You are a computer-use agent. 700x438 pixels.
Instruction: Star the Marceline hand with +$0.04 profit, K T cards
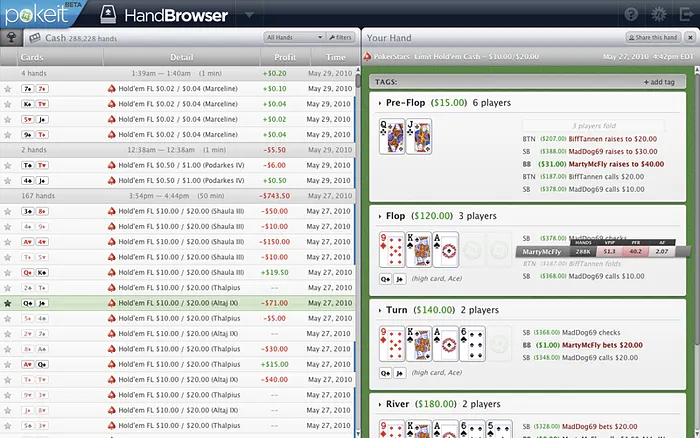(8, 104)
